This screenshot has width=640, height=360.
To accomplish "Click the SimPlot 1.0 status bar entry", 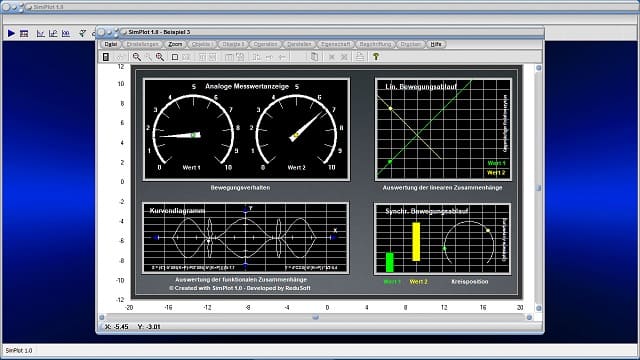I will point(19,351).
